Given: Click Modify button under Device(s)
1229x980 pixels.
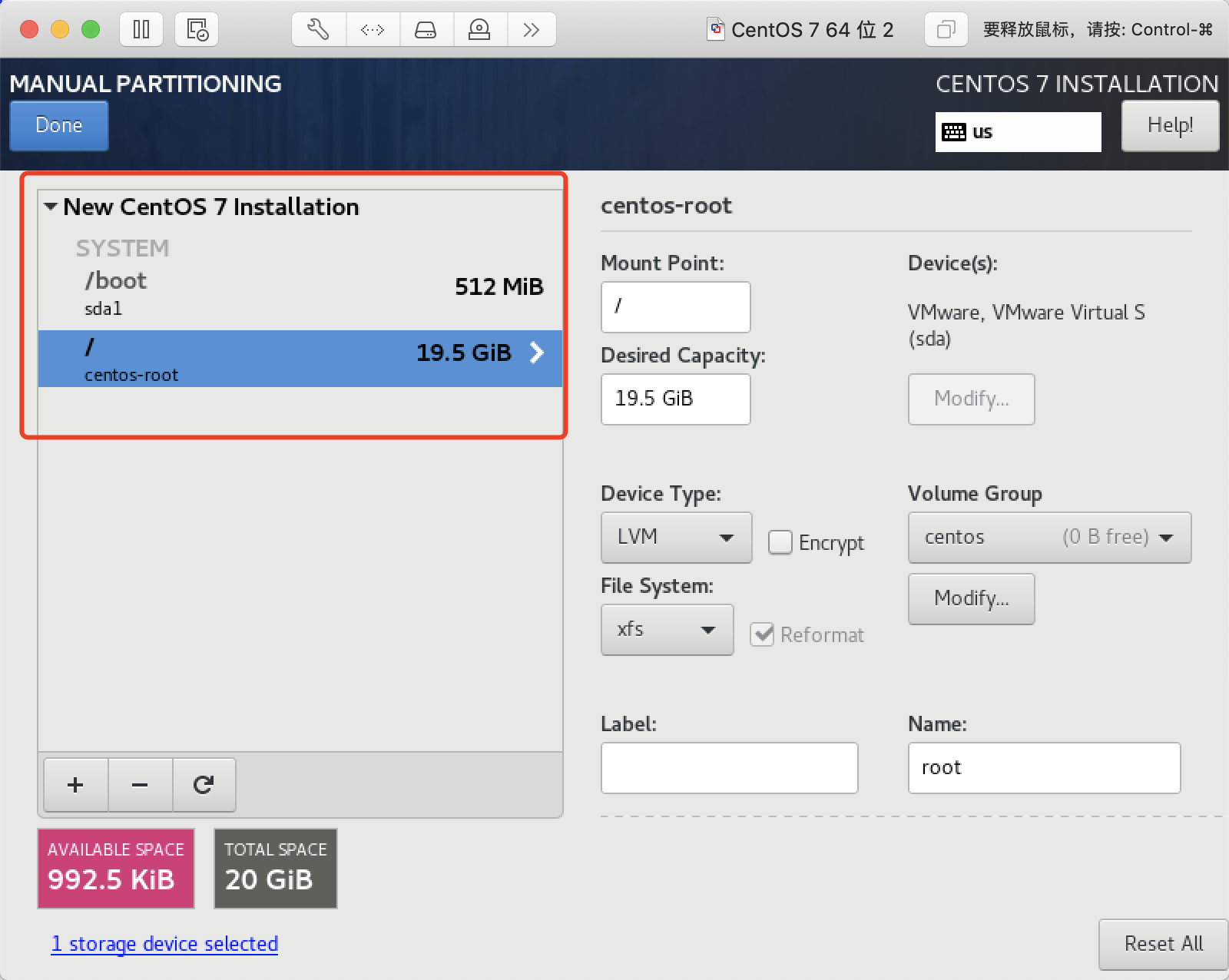Looking at the screenshot, I should coord(972,399).
